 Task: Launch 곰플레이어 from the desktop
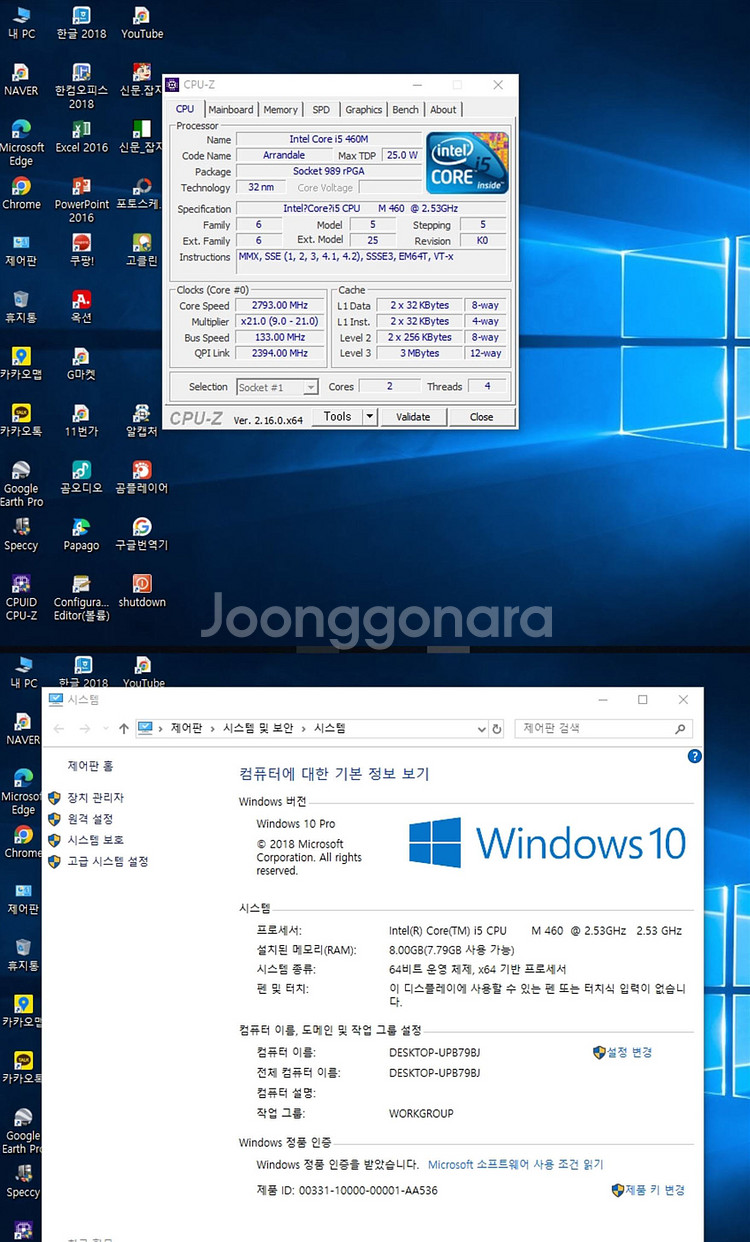pos(142,478)
